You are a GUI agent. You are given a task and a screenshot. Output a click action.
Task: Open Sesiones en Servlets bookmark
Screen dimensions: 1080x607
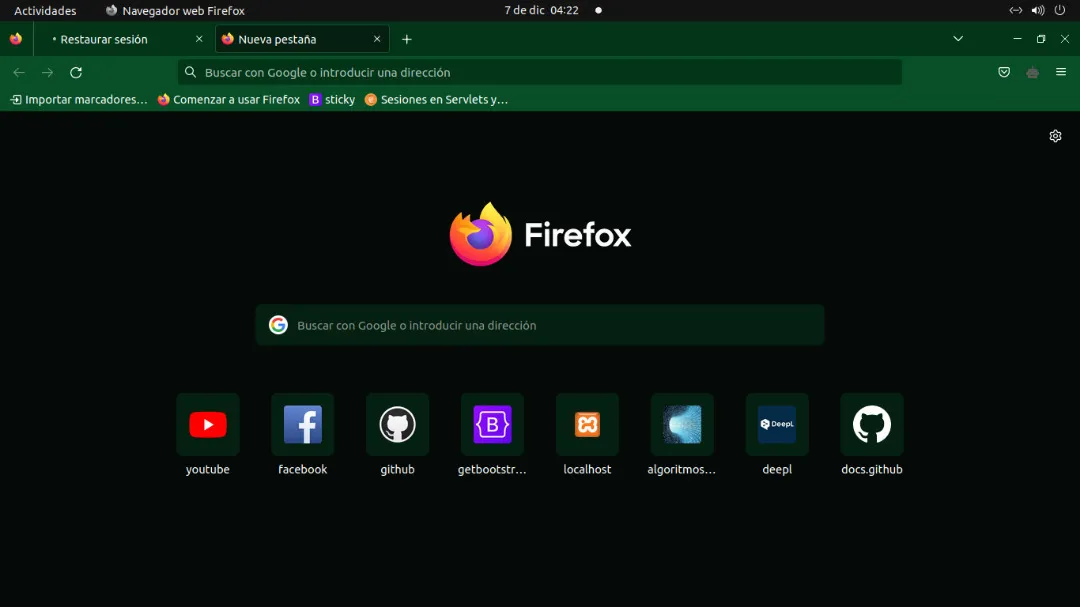(x=437, y=100)
